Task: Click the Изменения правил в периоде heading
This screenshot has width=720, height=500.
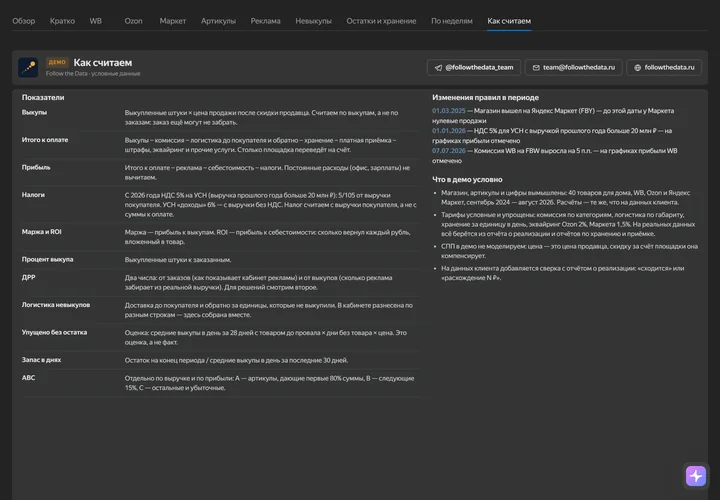Action: pos(485,97)
